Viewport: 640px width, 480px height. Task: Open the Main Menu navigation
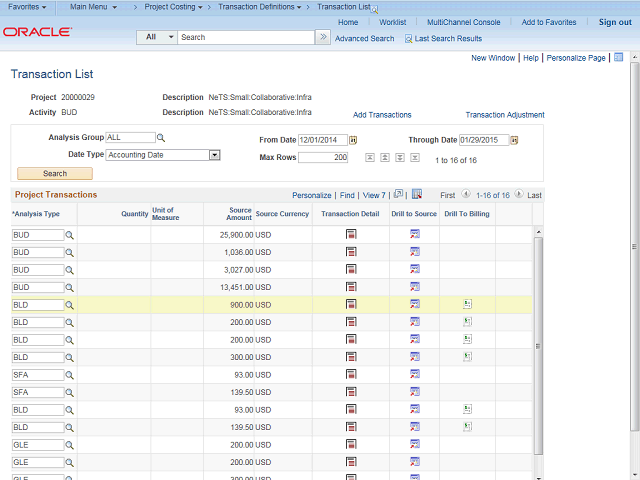point(93,7)
